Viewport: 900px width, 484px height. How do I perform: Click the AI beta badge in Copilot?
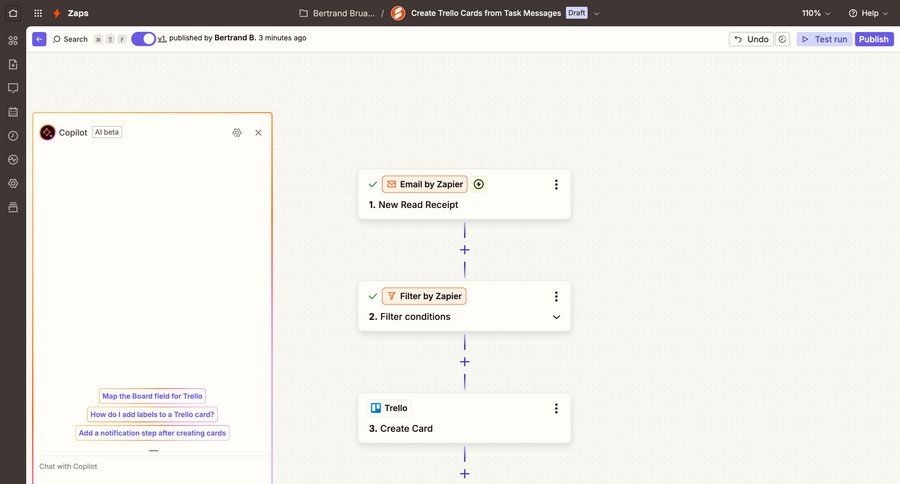107,132
